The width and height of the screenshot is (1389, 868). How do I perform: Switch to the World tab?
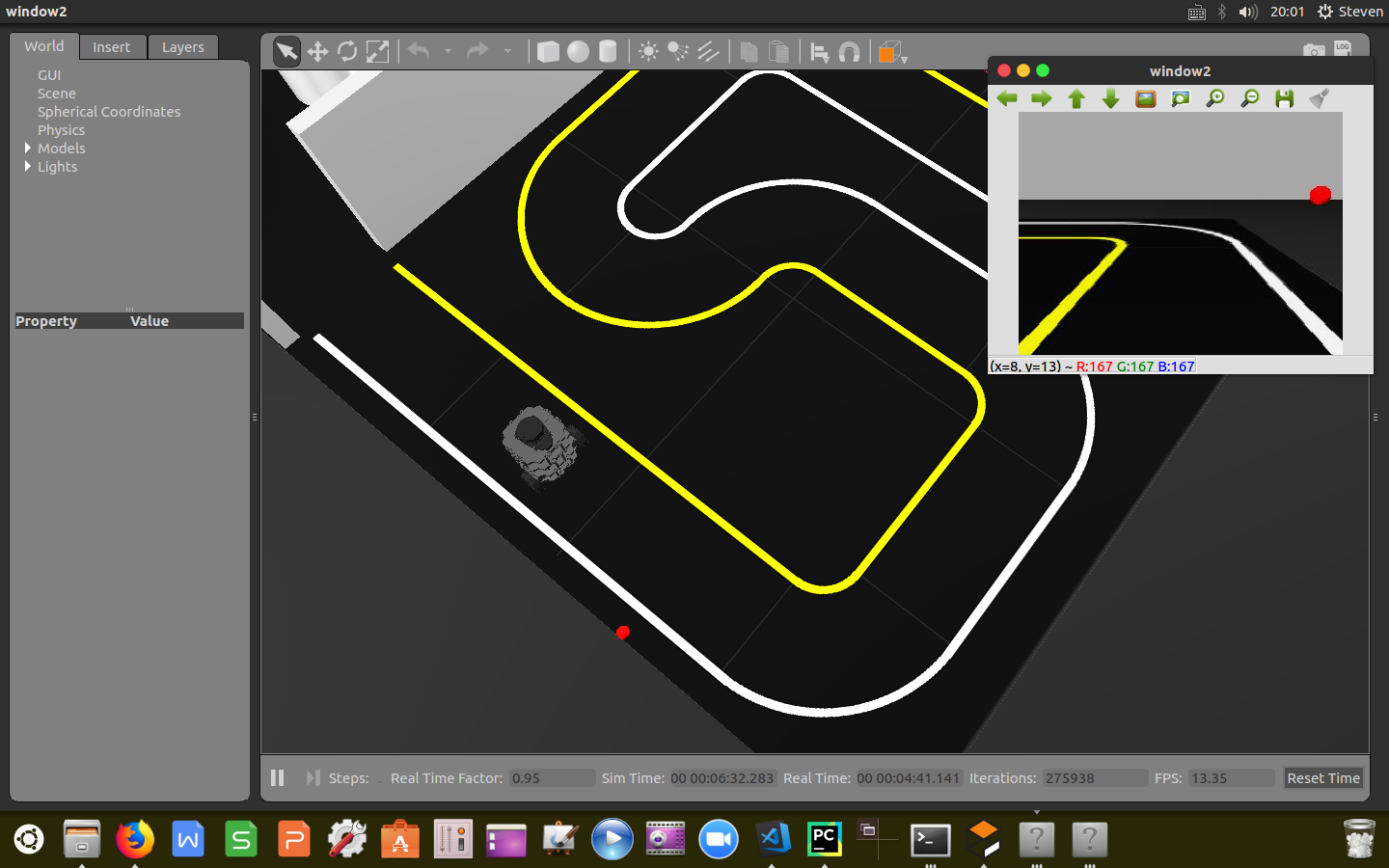coord(44,46)
